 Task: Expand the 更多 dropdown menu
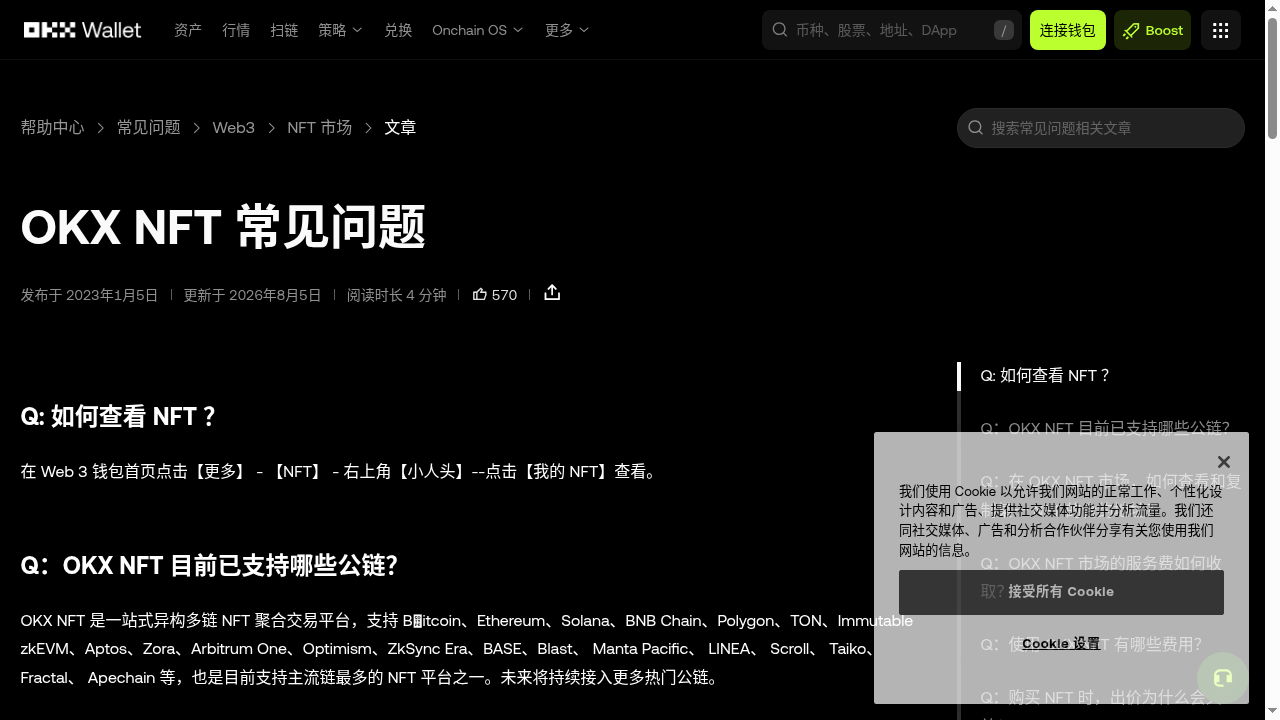pyautogui.click(x=567, y=30)
